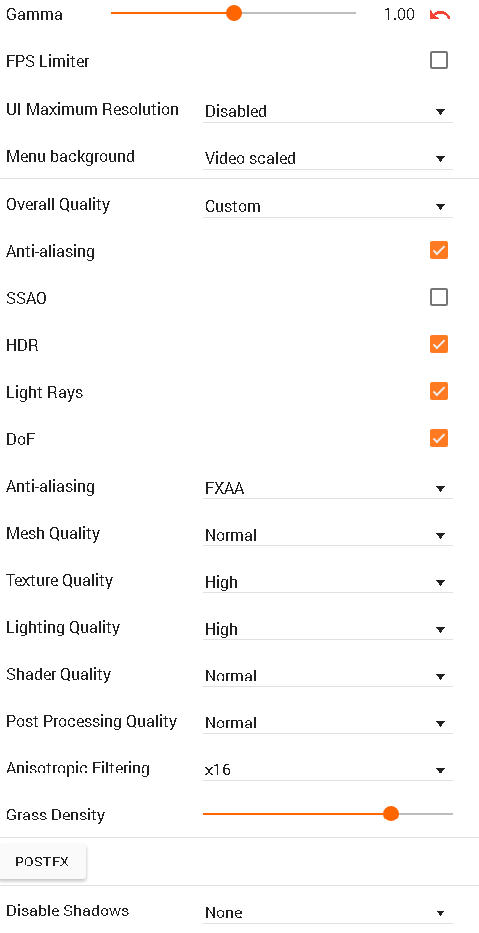Open the UI Maximum Resolution dropdown

tap(328, 111)
